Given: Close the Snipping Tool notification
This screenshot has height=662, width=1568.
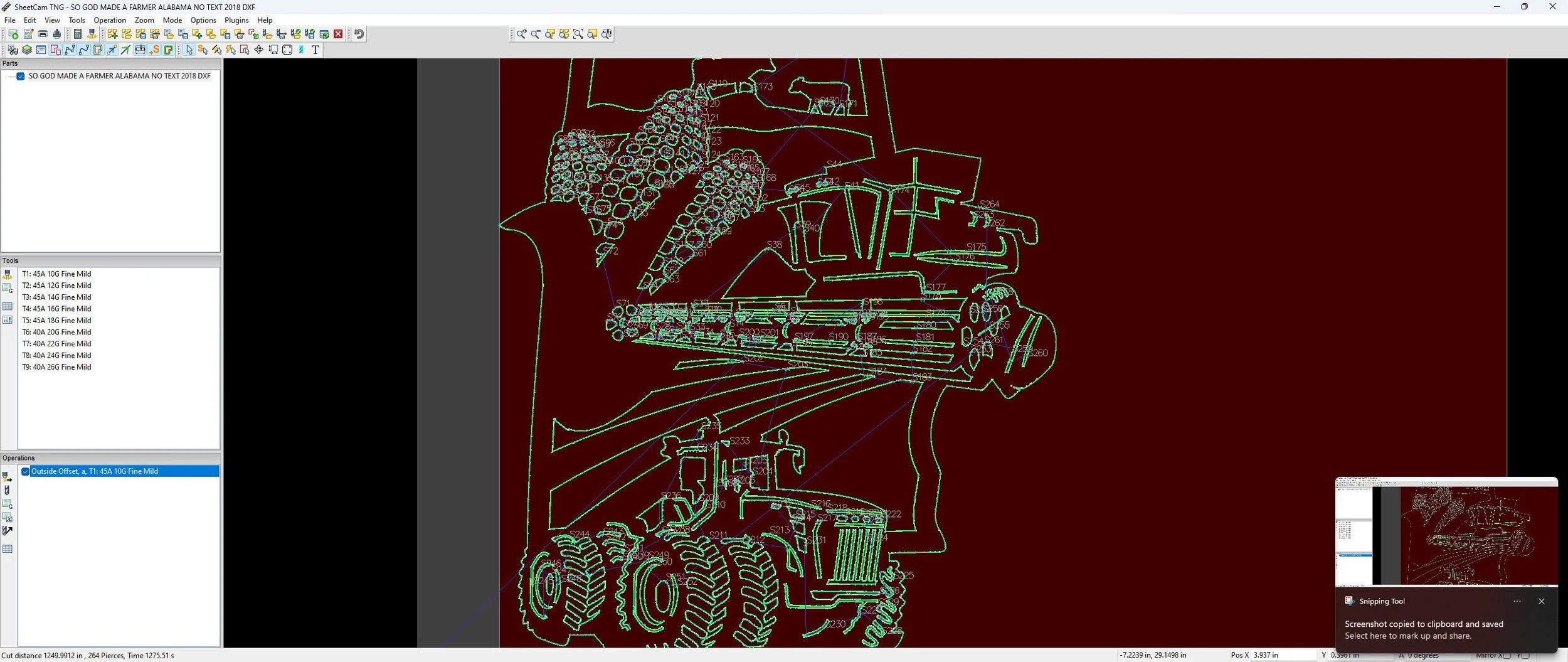Looking at the screenshot, I should point(1542,601).
